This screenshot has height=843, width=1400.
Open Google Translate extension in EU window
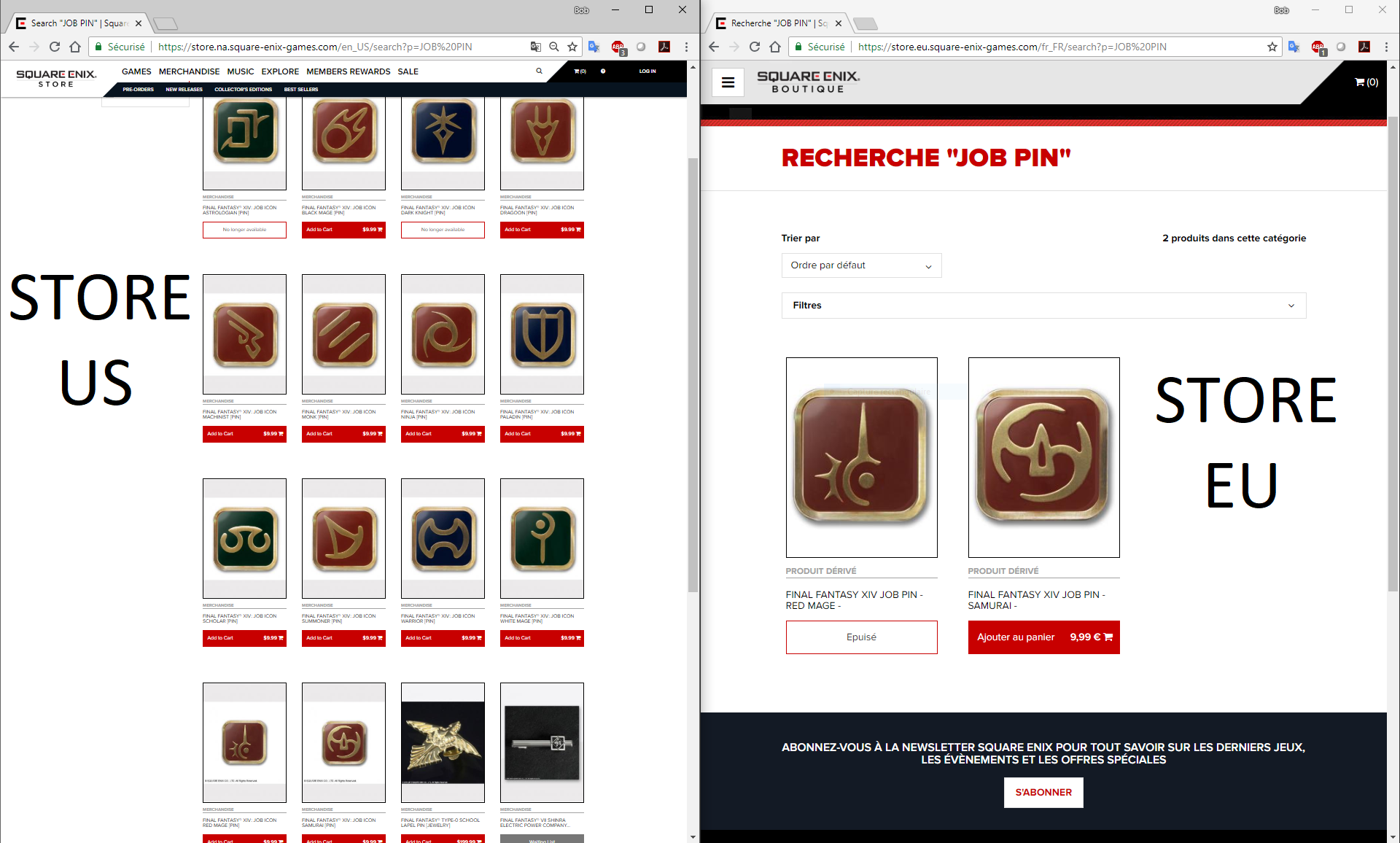click(x=1294, y=47)
